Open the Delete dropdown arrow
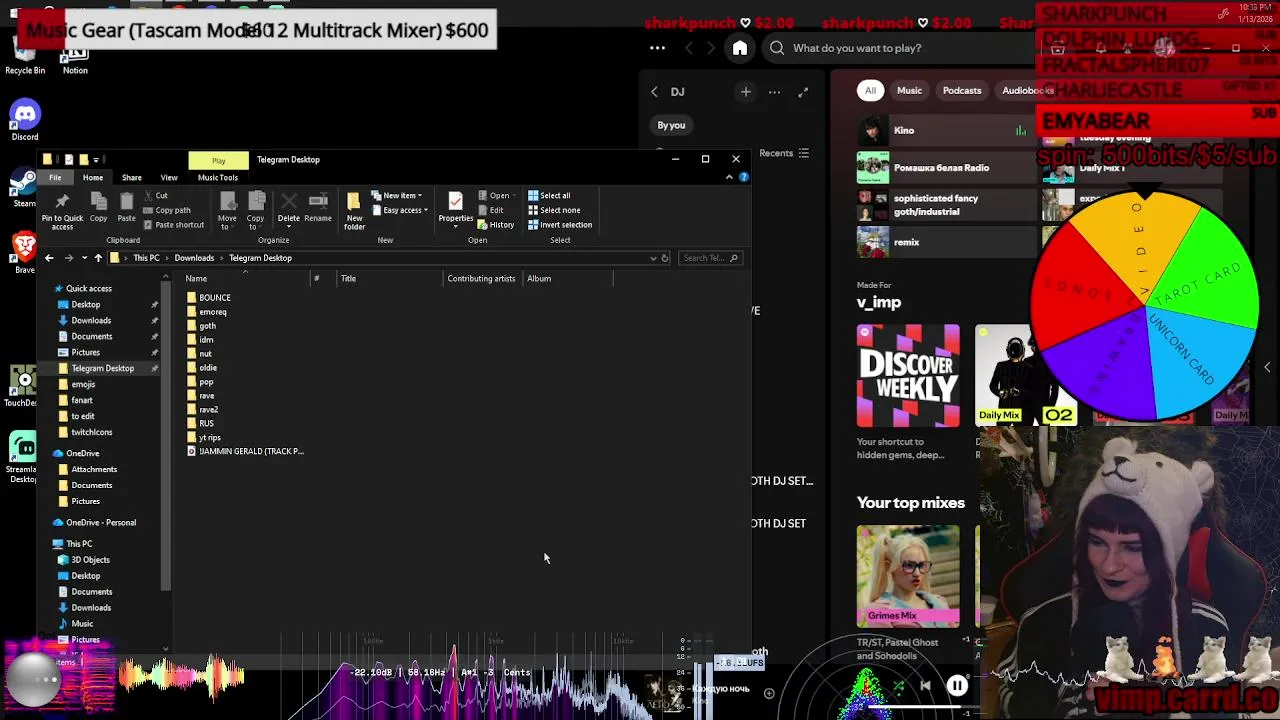The image size is (1280, 720). point(289,225)
